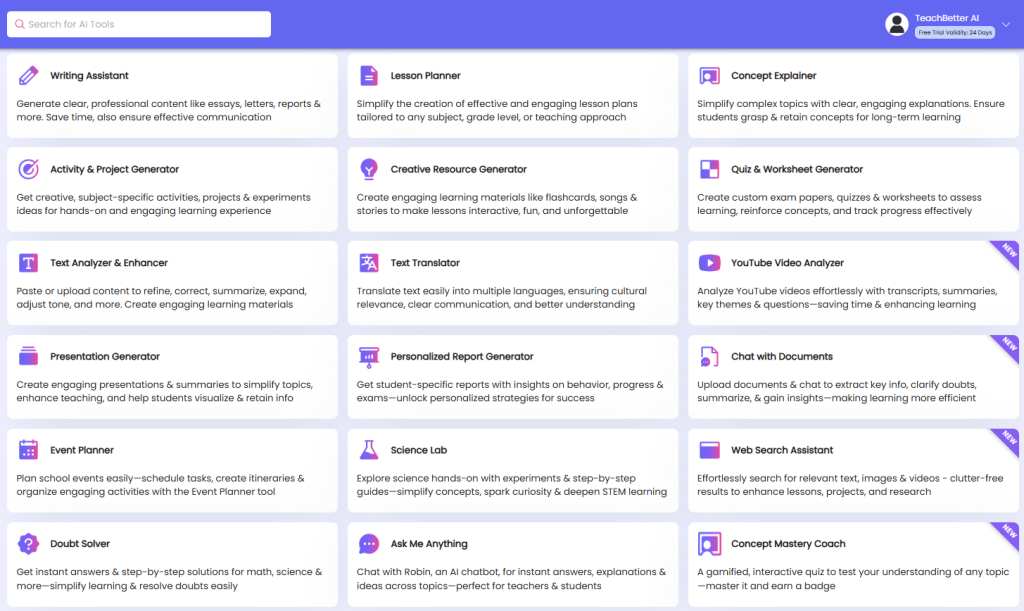1024x611 pixels.
Task: Click the user profile avatar
Action: tap(897, 24)
